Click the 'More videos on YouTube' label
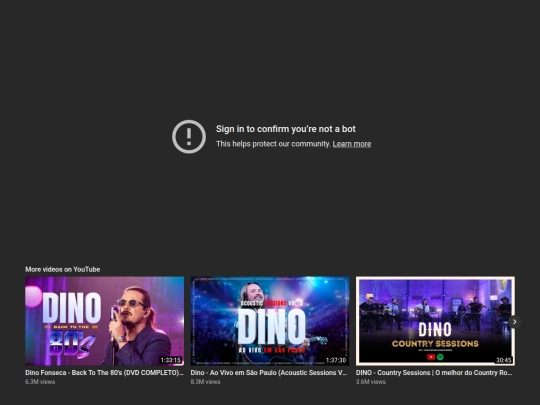Image resolution: width=540 pixels, height=405 pixels. click(63, 269)
